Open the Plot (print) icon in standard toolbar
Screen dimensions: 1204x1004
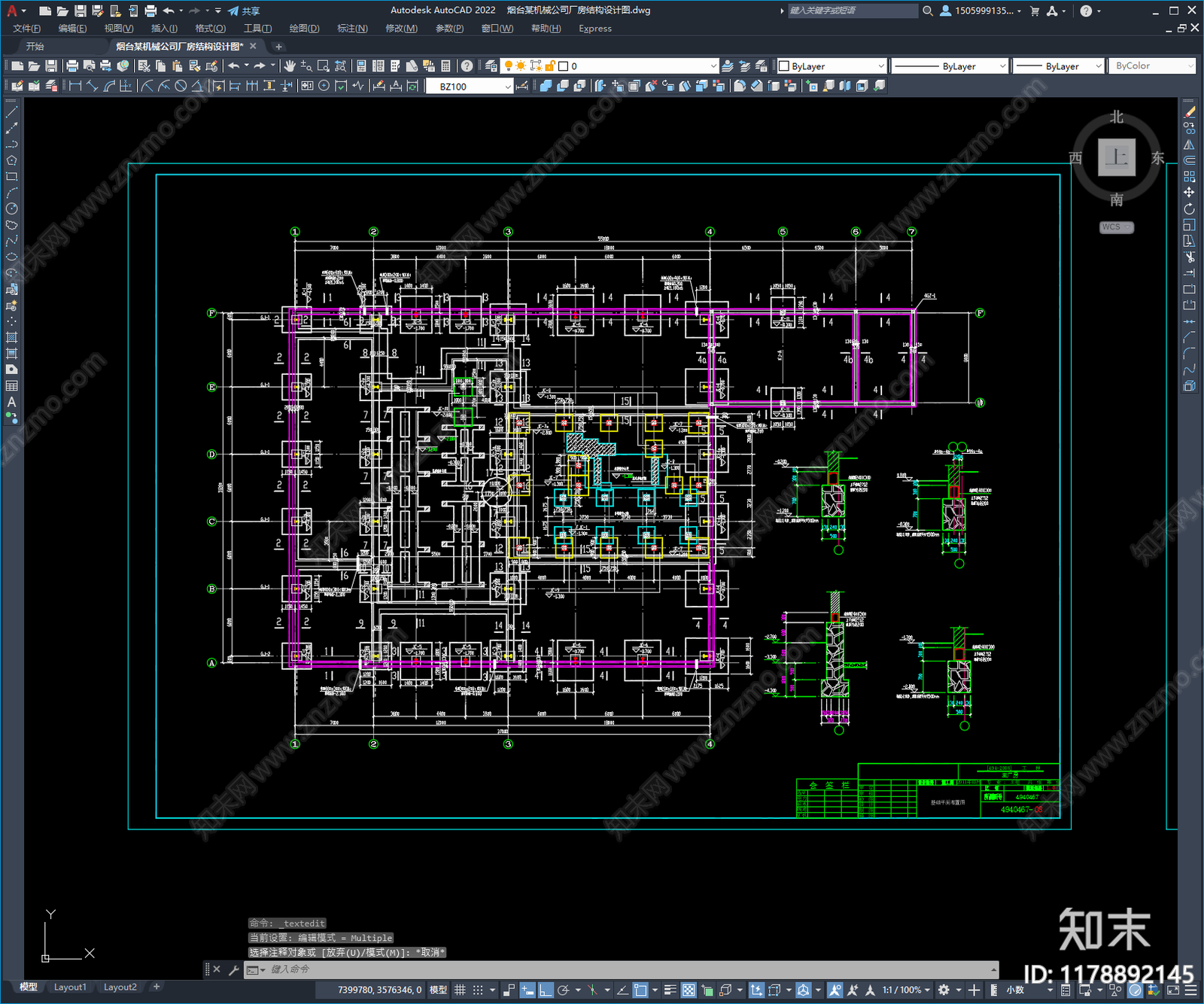72,66
